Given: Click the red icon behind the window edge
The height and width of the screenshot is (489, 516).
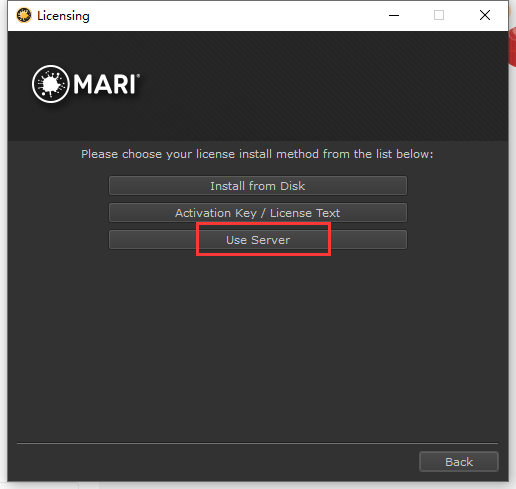Looking at the screenshot, I should 512,48.
